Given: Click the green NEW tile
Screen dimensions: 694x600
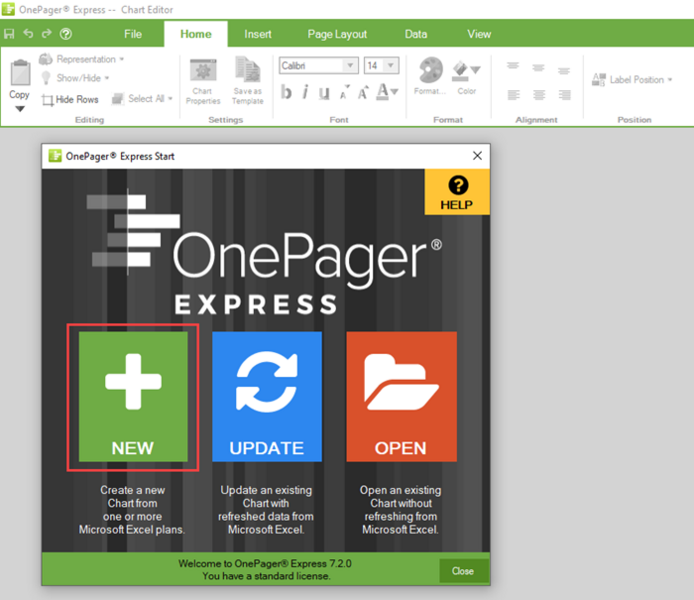Looking at the screenshot, I should click(x=133, y=397).
